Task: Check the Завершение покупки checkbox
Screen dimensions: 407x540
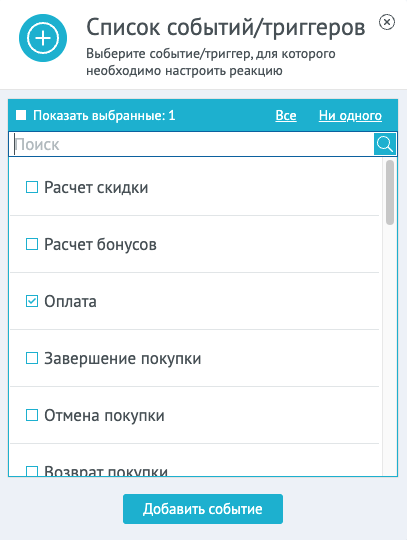Action: [32, 358]
